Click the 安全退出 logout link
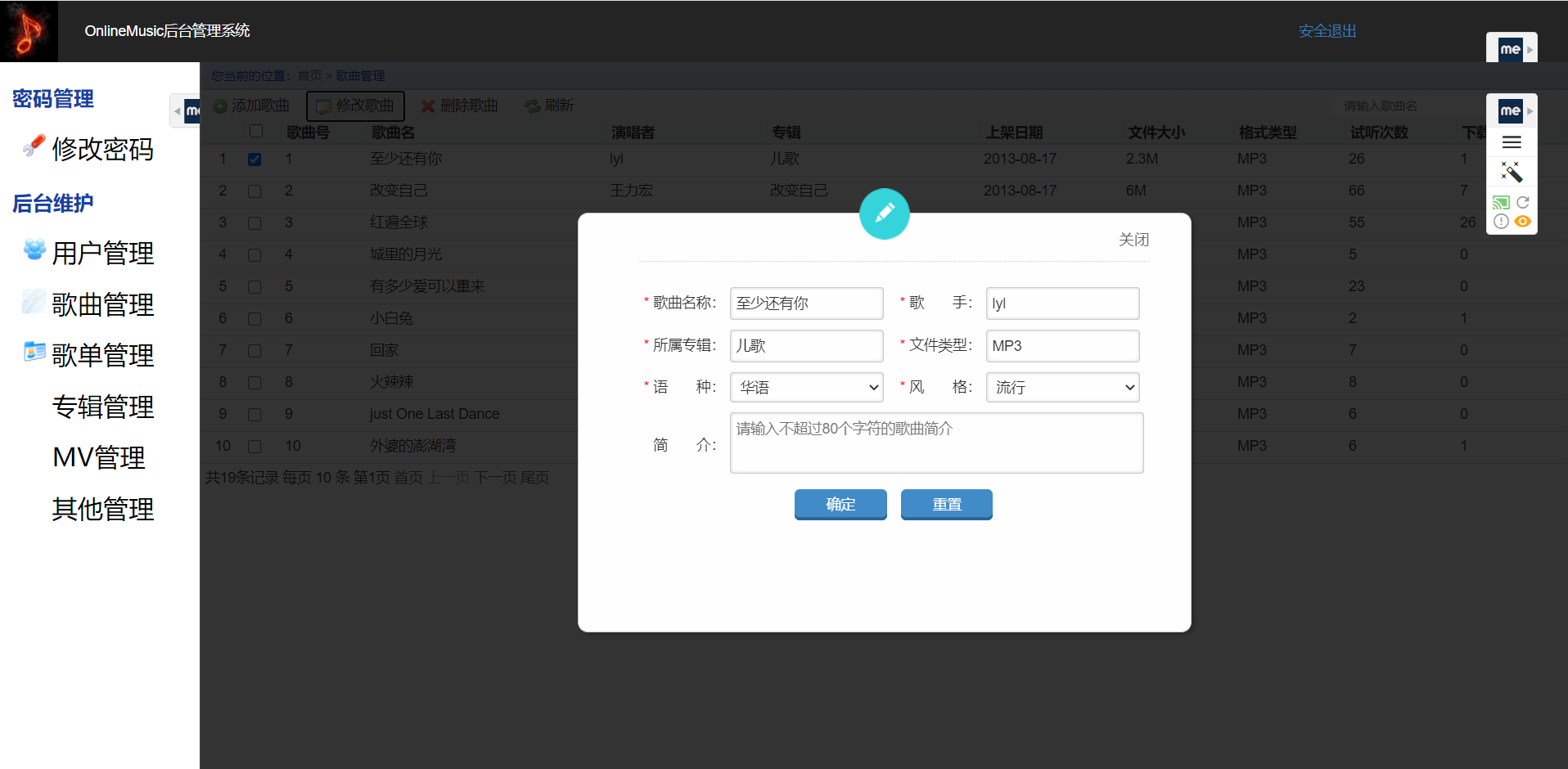1568x769 pixels. [1327, 31]
